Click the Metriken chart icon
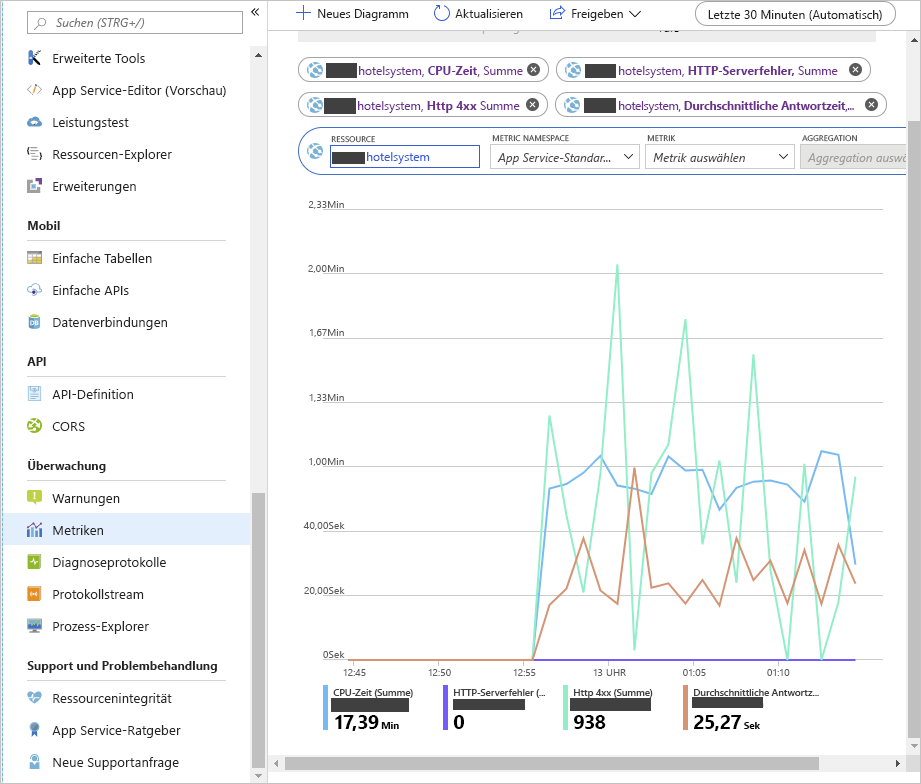This screenshot has height=784, width=921. (35, 530)
